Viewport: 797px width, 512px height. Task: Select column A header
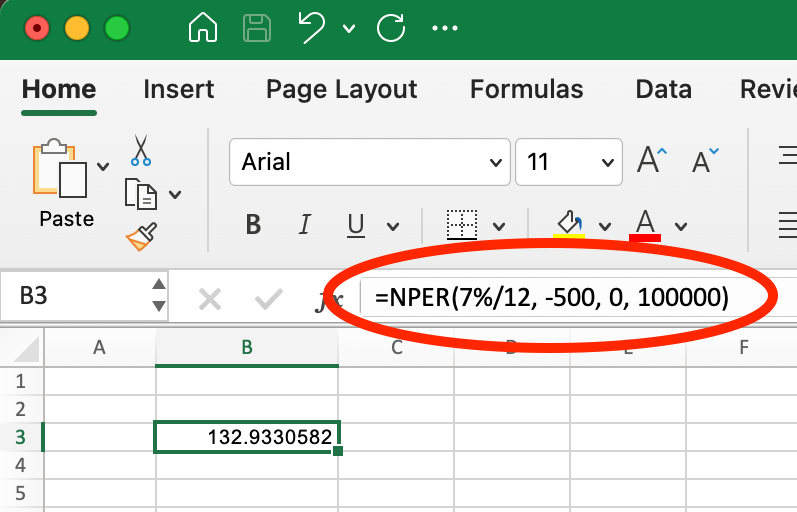pyautogui.click(x=100, y=348)
